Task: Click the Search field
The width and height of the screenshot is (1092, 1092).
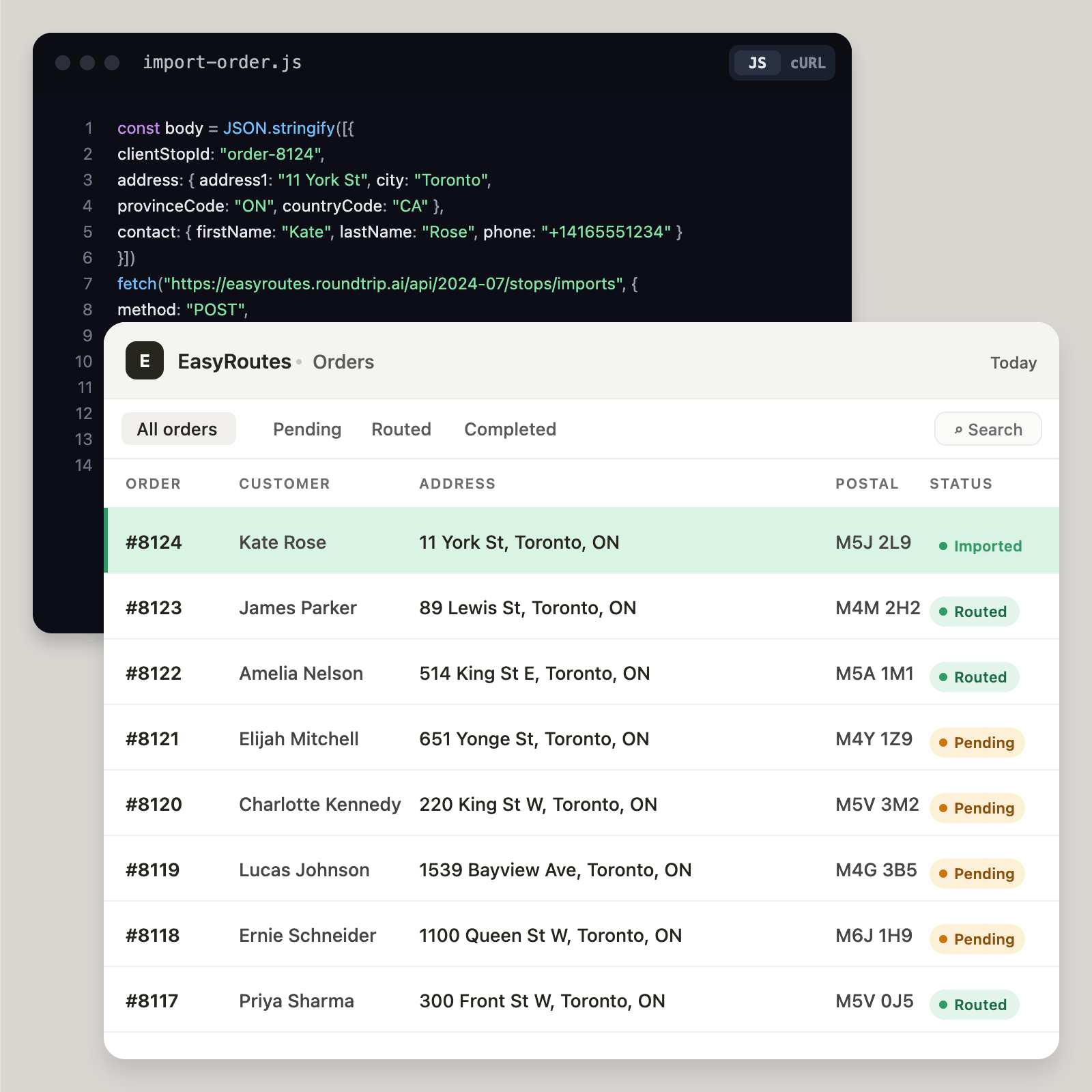Action: (988, 429)
